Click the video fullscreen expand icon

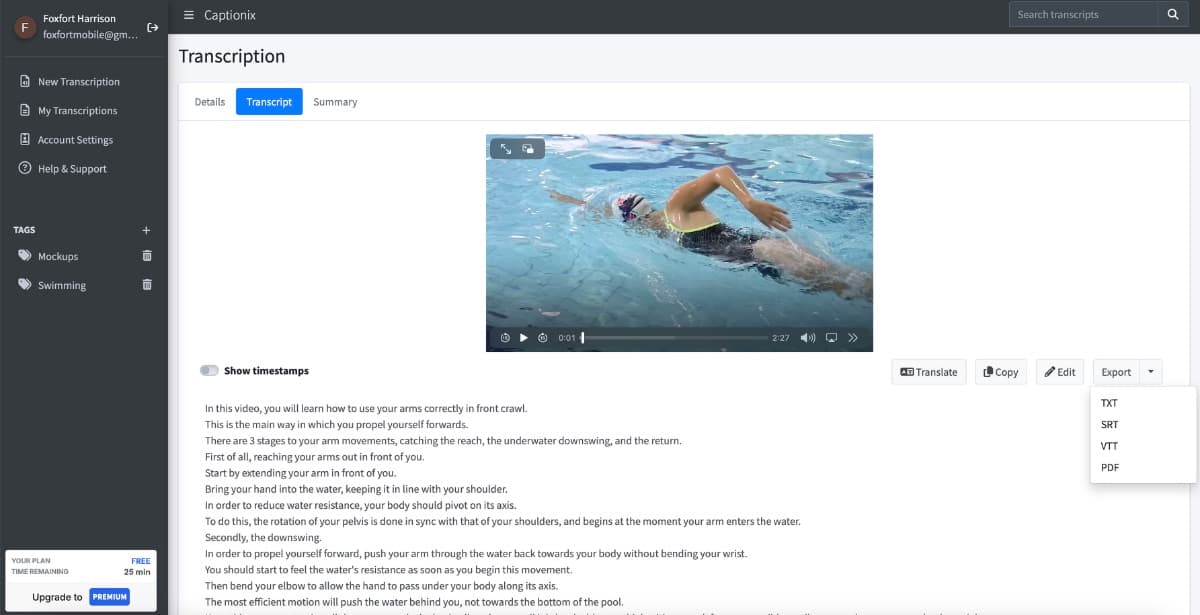pyautogui.click(x=506, y=149)
